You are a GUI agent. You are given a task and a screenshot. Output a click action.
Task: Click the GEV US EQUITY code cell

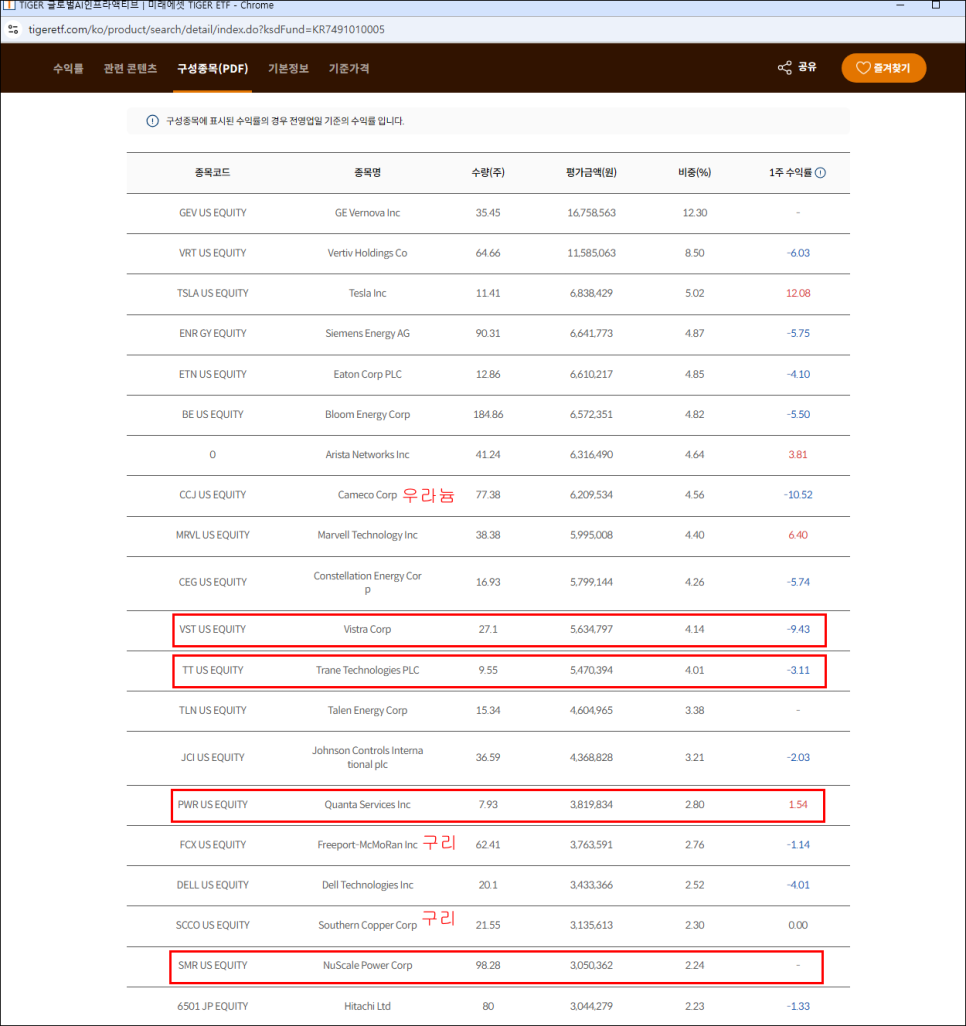pyautogui.click(x=213, y=213)
